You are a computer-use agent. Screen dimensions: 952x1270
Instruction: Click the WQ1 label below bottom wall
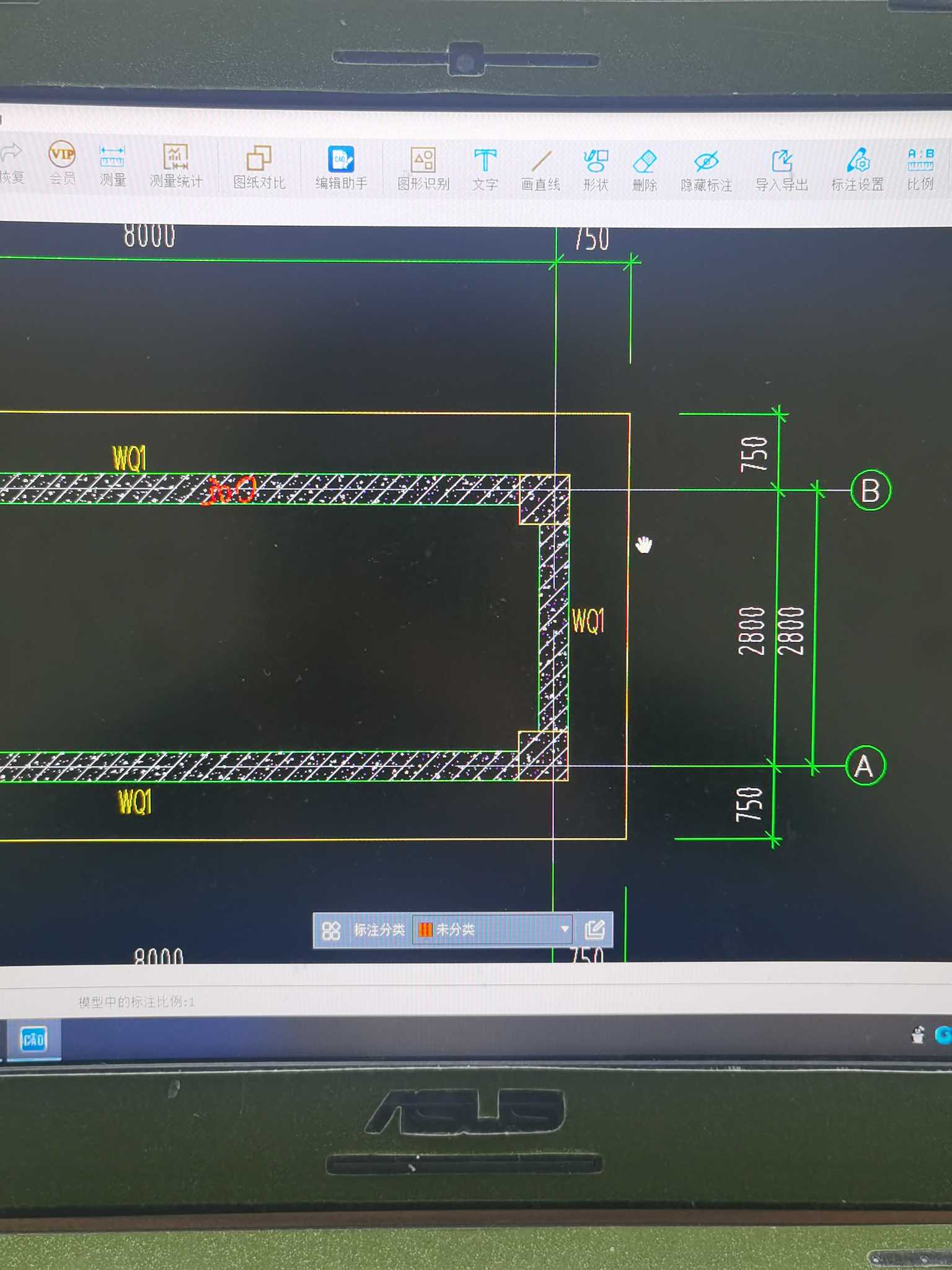[x=134, y=802]
